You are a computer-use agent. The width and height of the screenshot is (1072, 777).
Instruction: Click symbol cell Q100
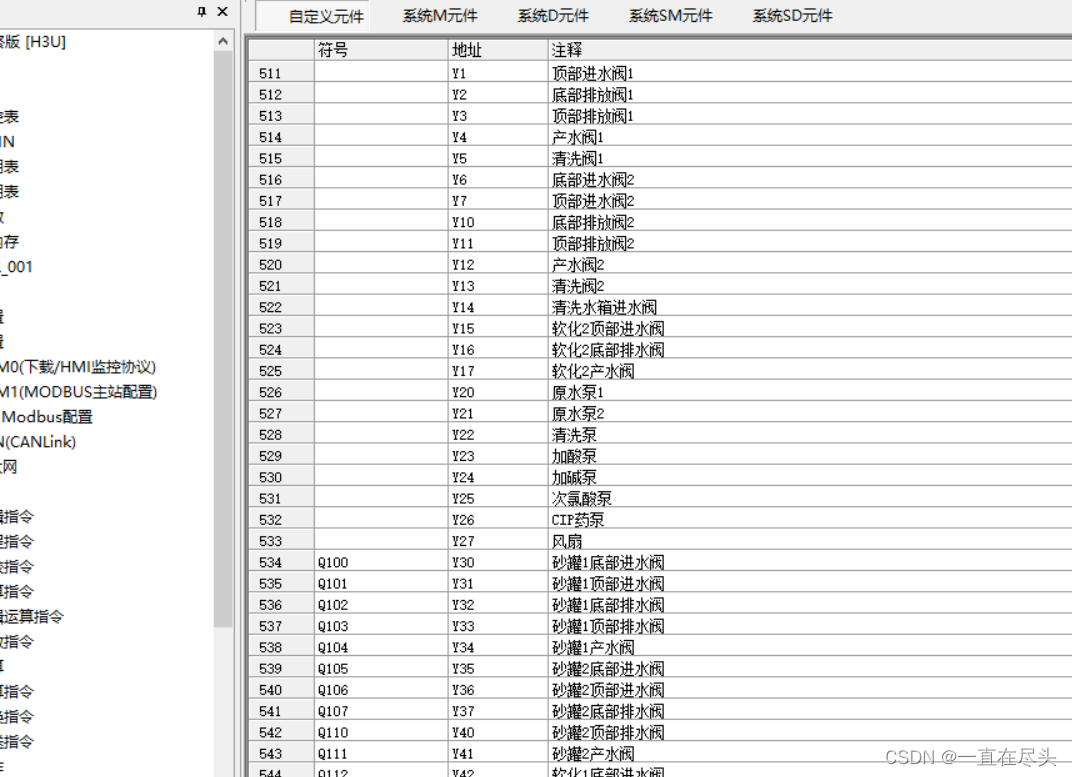pos(381,562)
